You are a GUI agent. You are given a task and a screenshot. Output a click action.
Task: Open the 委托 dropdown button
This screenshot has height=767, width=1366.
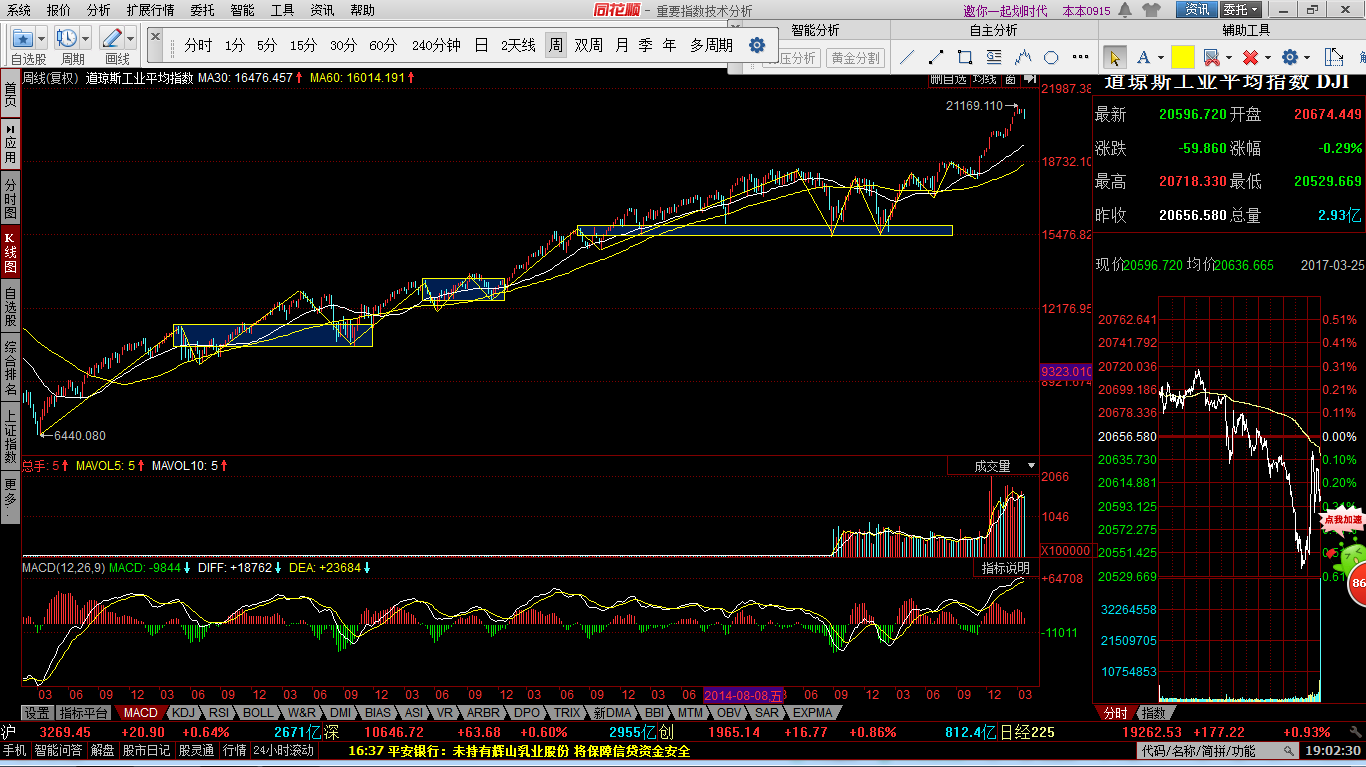click(1241, 10)
